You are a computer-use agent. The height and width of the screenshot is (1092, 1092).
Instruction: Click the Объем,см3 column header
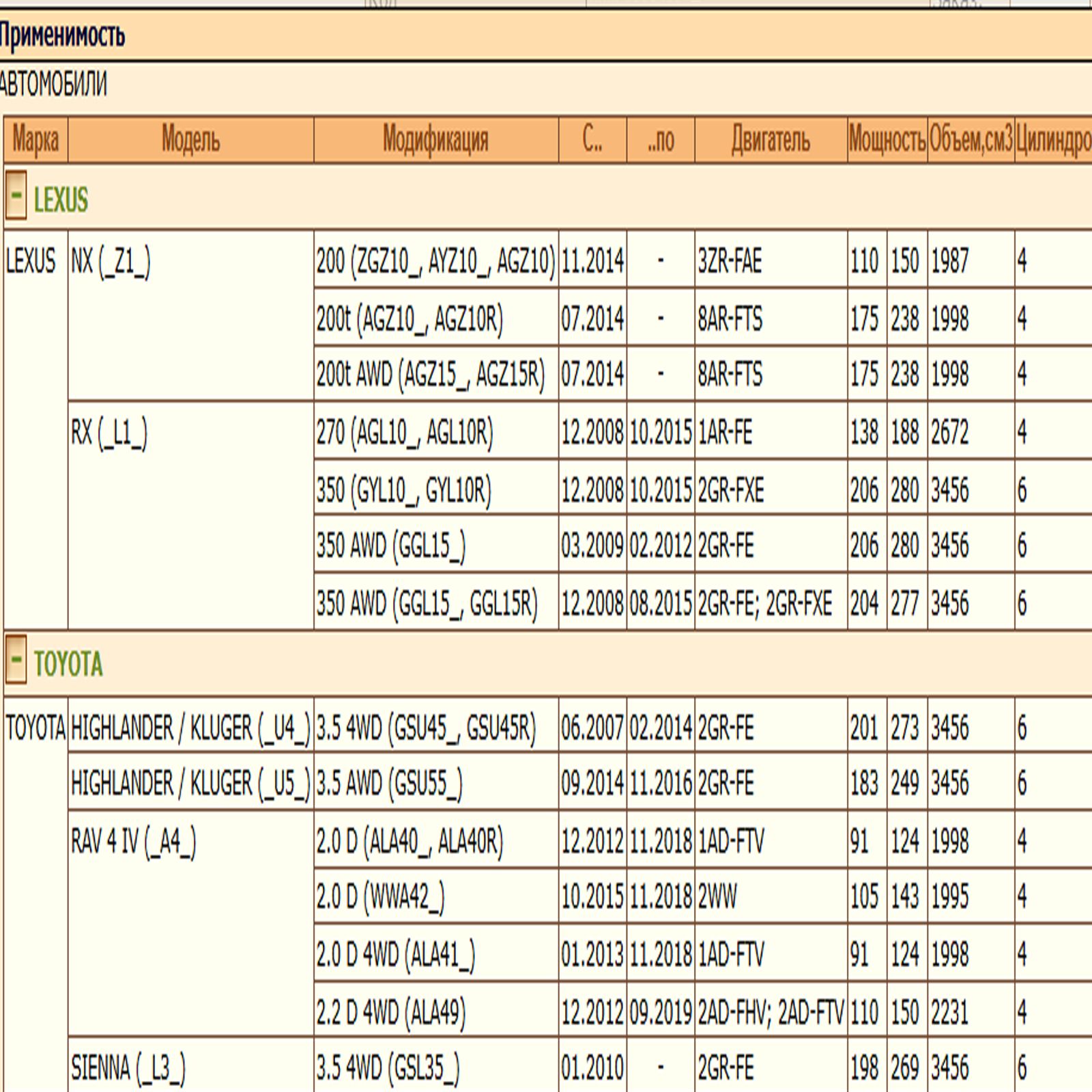click(971, 140)
